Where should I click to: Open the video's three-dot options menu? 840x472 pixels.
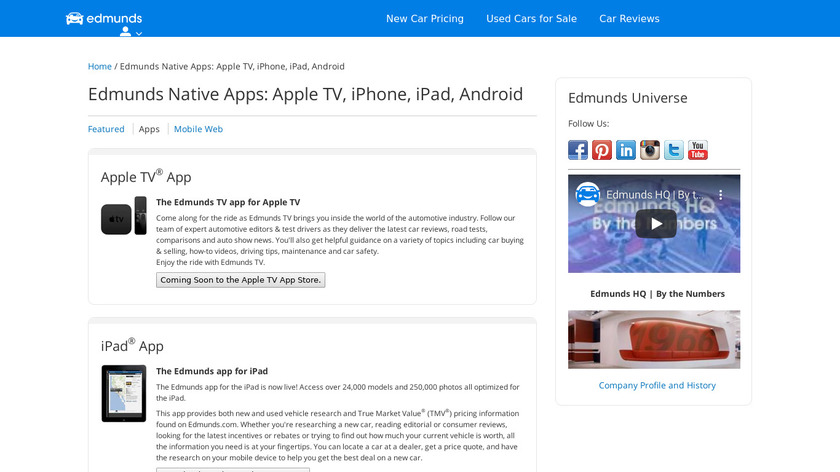[x=721, y=194]
